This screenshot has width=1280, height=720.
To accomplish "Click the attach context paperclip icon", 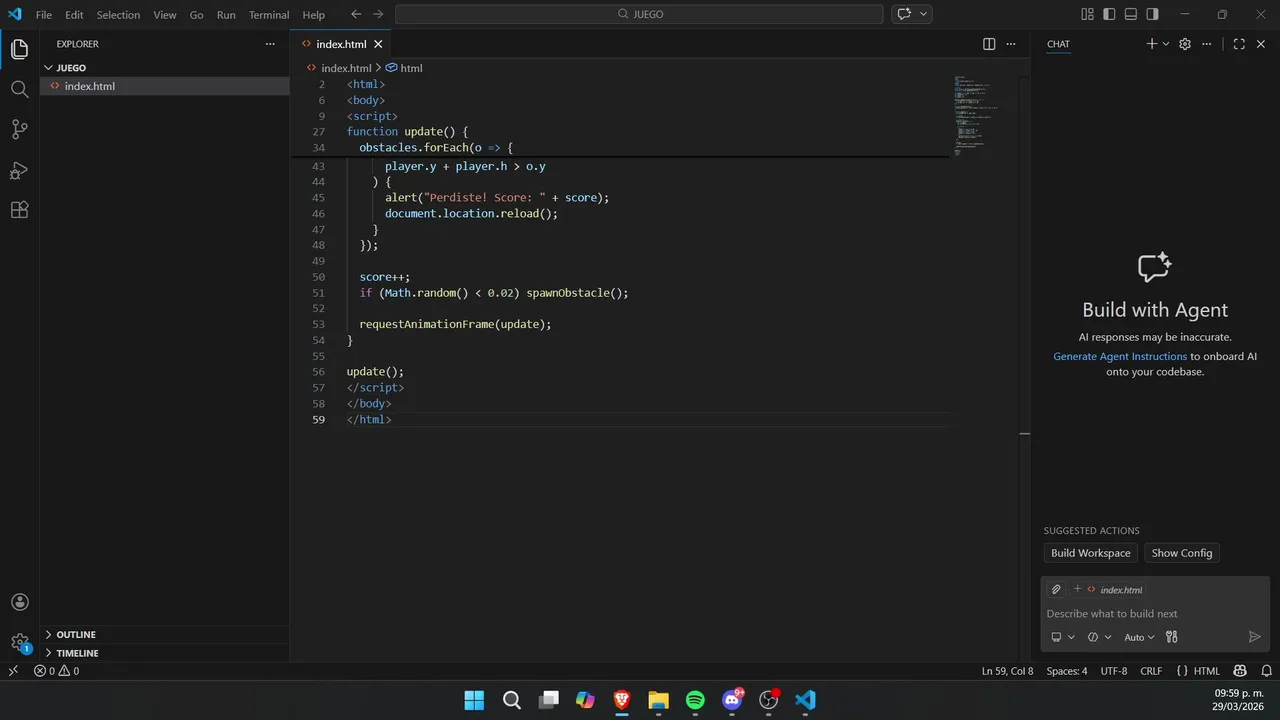I will tap(1056, 590).
